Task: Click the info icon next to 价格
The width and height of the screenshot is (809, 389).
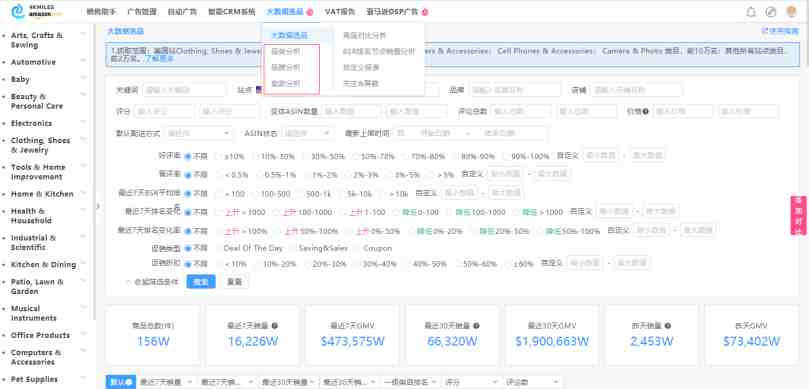Action: (x=645, y=111)
